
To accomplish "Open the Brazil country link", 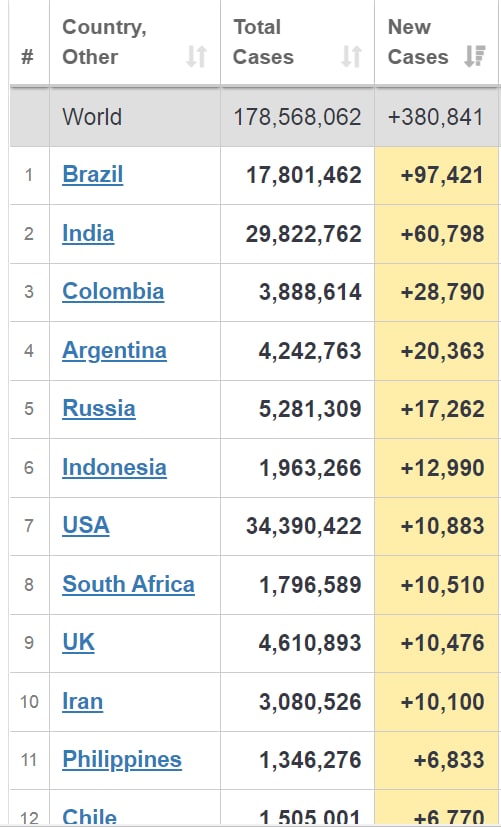I will click(92, 175).
